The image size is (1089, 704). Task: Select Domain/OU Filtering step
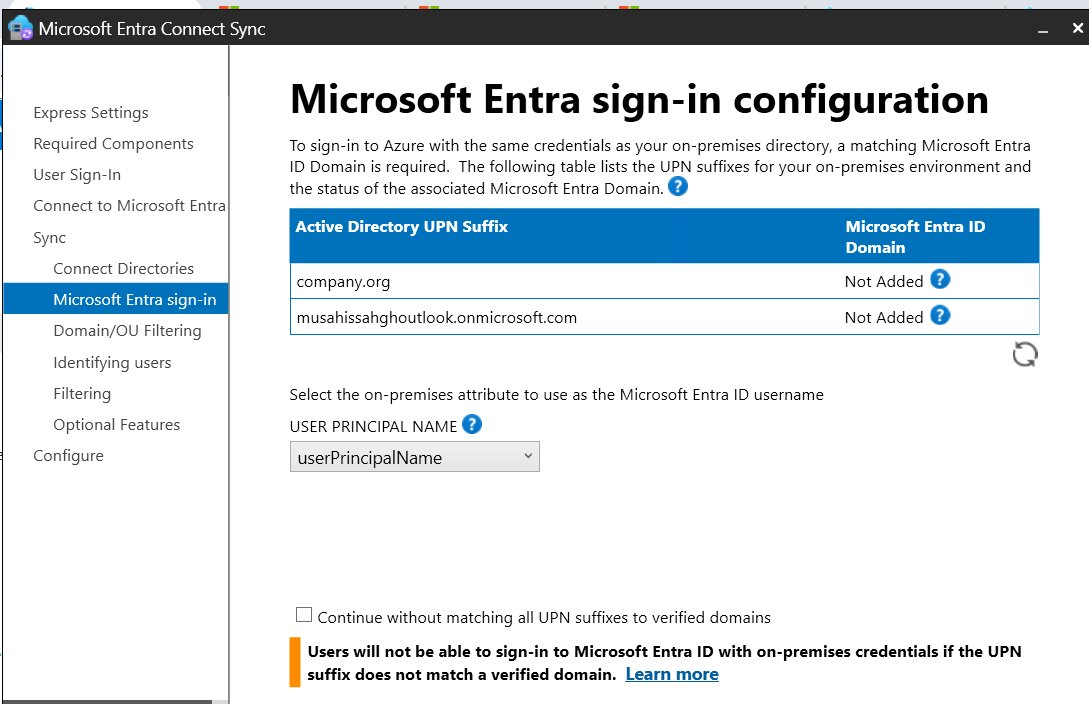point(127,331)
